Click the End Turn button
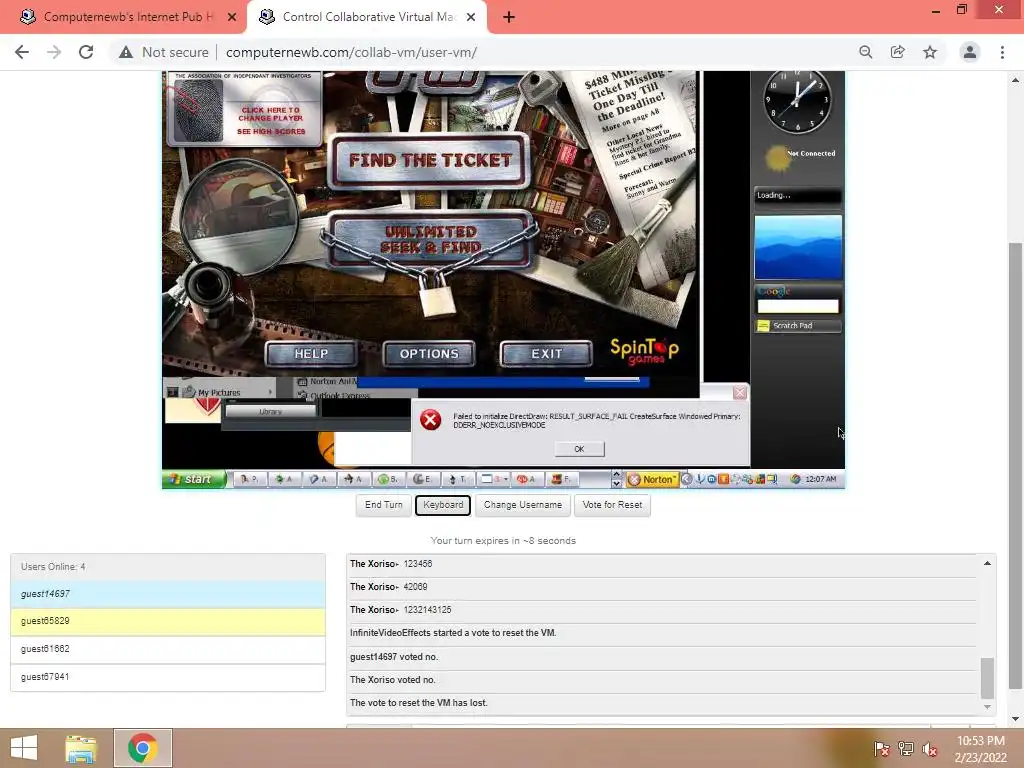 (383, 505)
